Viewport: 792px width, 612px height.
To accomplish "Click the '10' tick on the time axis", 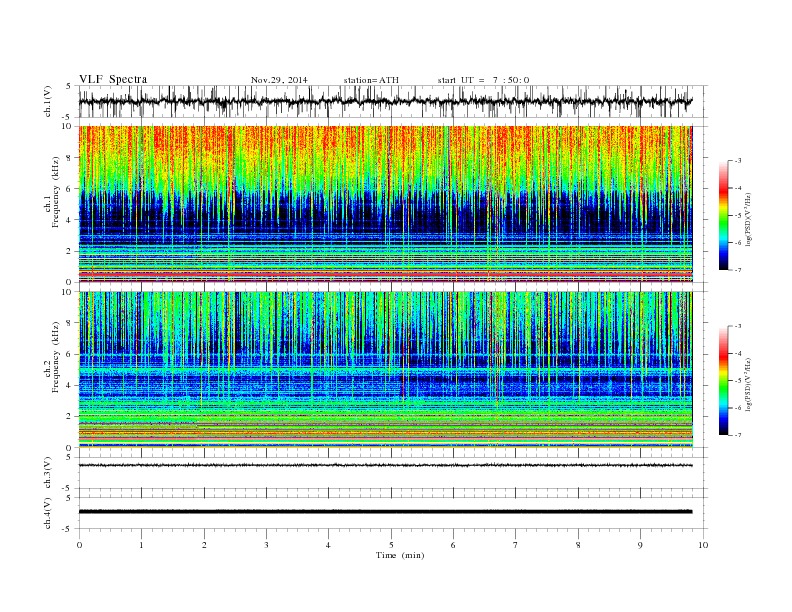I will click(x=703, y=545).
